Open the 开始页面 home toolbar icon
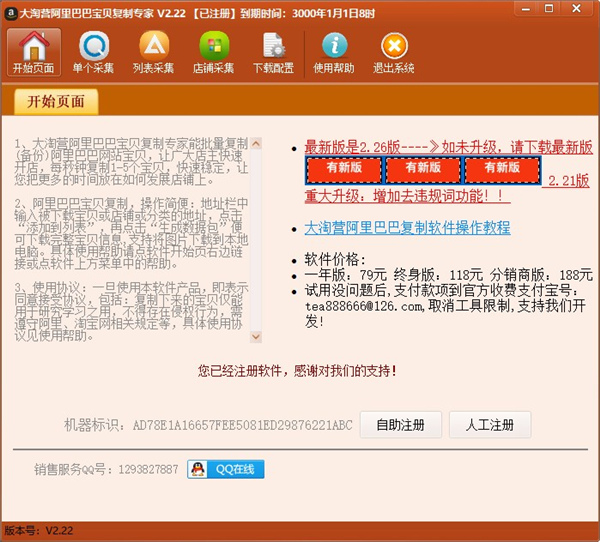 pyautogui.click(x=34, y=52)
